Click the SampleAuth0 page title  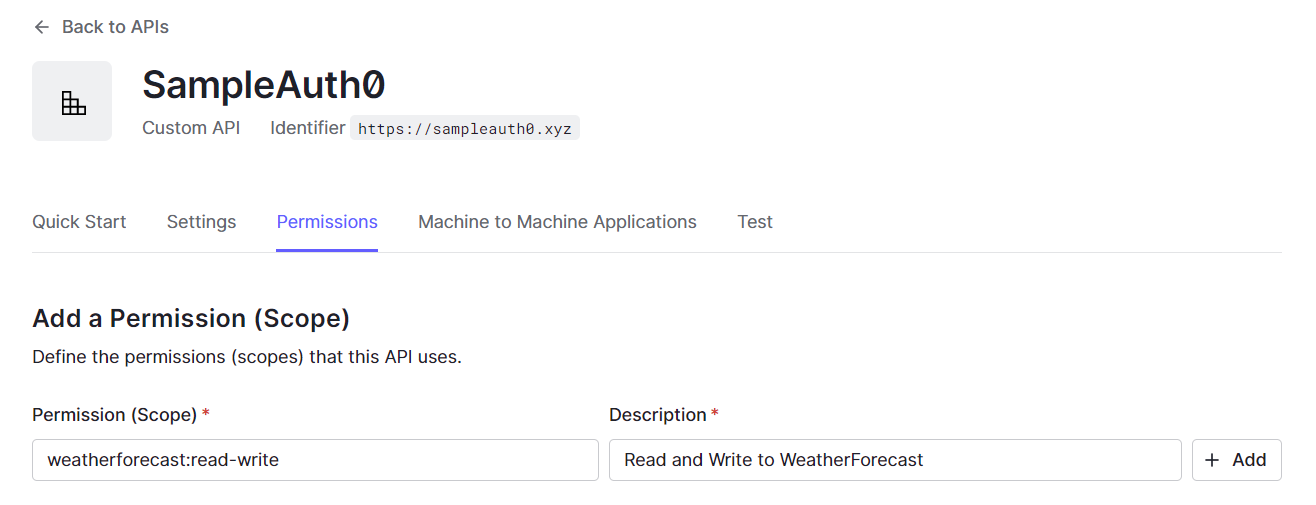tap(264, 85)
